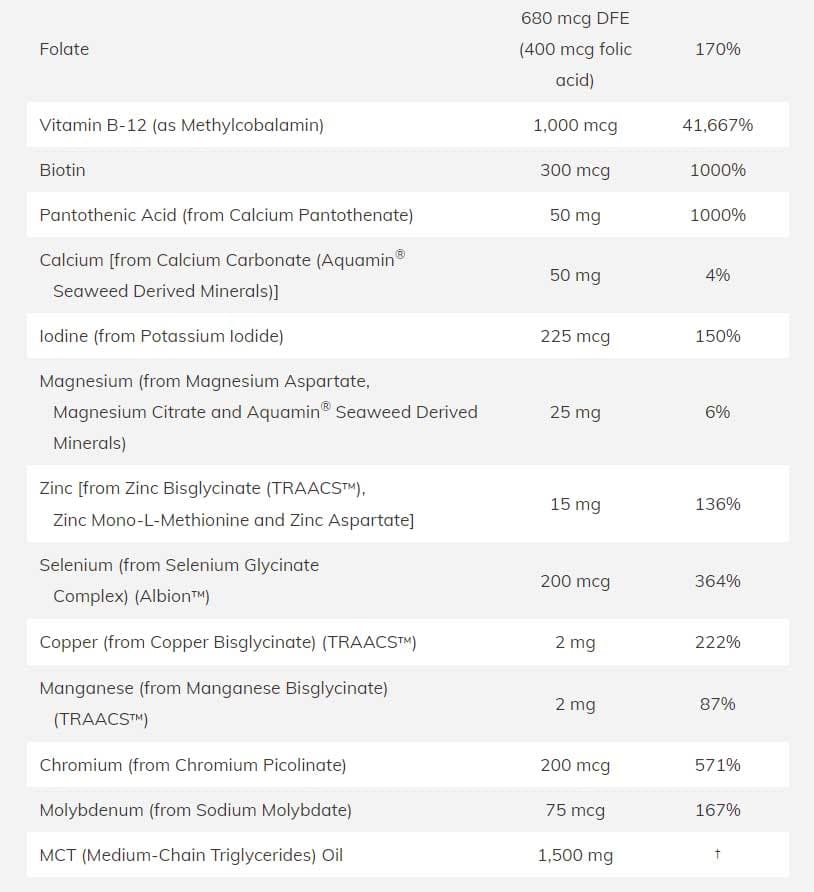Select the 136% zinc daily value

(x=717, y=504)
